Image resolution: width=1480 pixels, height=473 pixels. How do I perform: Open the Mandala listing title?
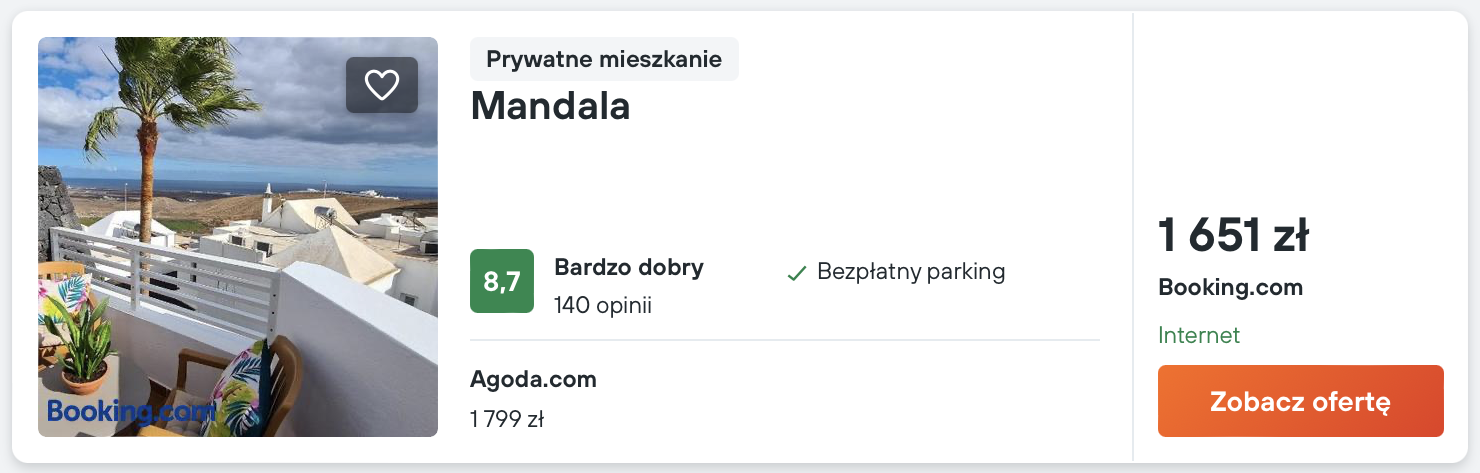(x=550, y=106)
